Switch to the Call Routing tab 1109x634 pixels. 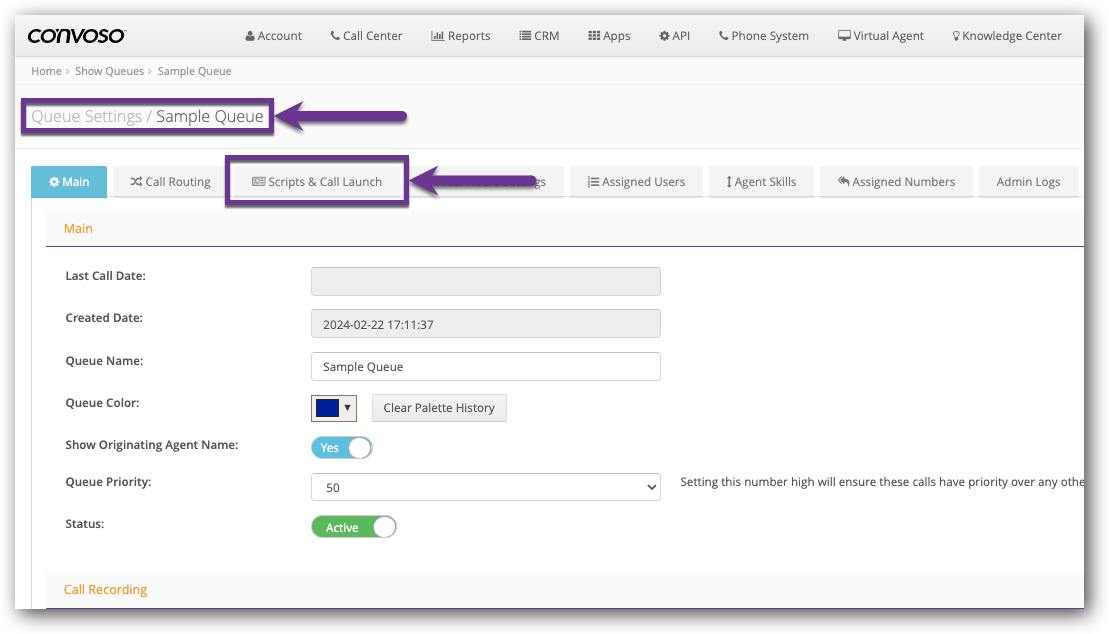[x=170, y=182]
